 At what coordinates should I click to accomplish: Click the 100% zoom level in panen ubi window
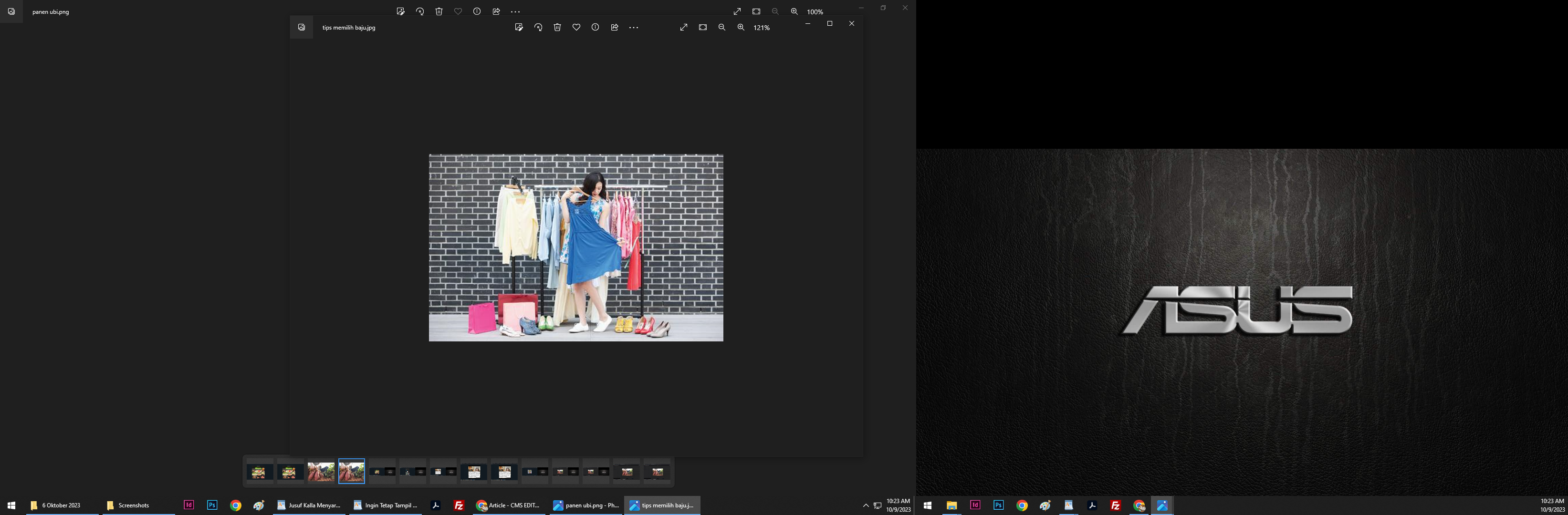point(815,12)
